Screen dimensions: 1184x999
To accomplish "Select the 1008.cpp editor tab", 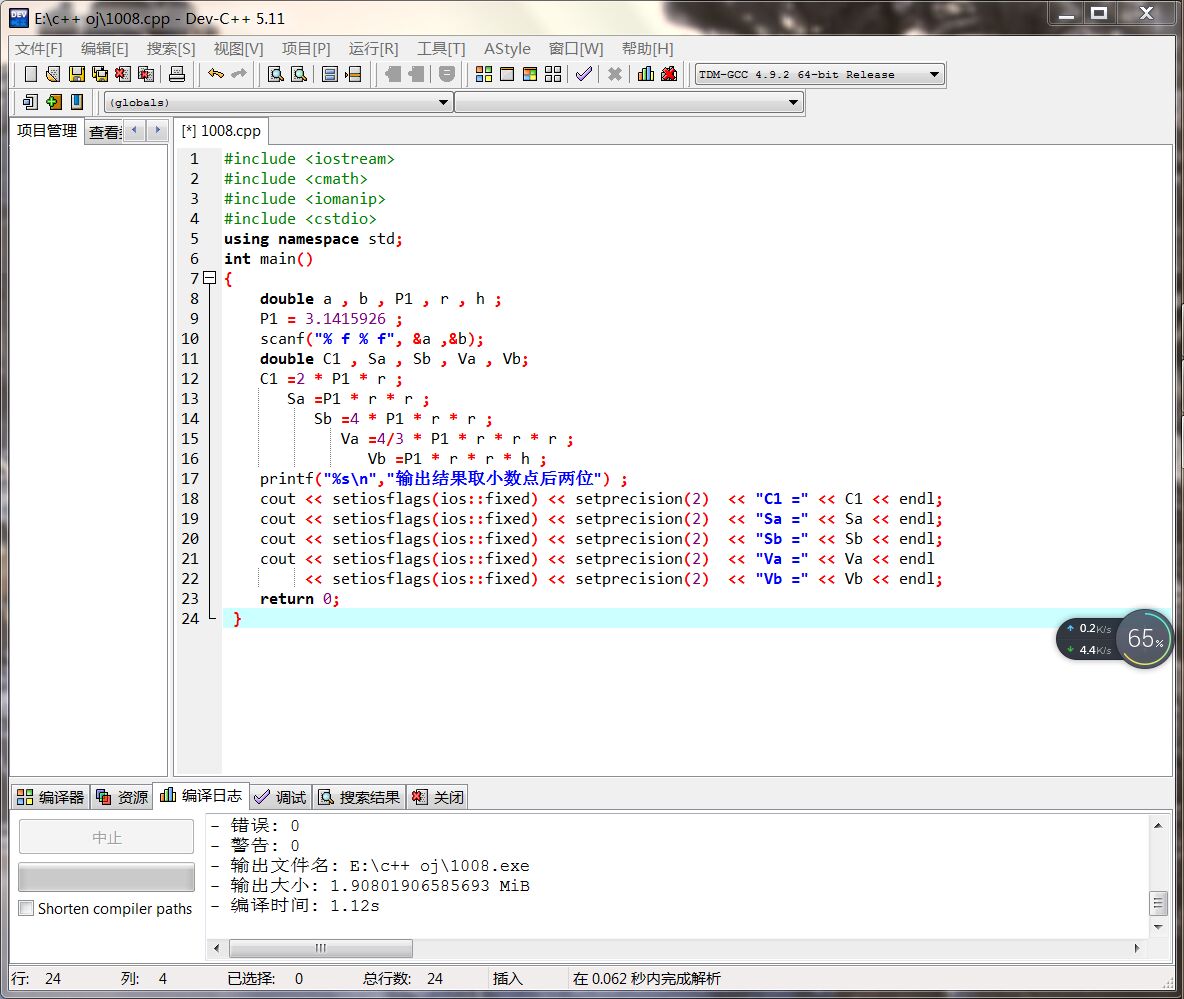I will (221, 131).
